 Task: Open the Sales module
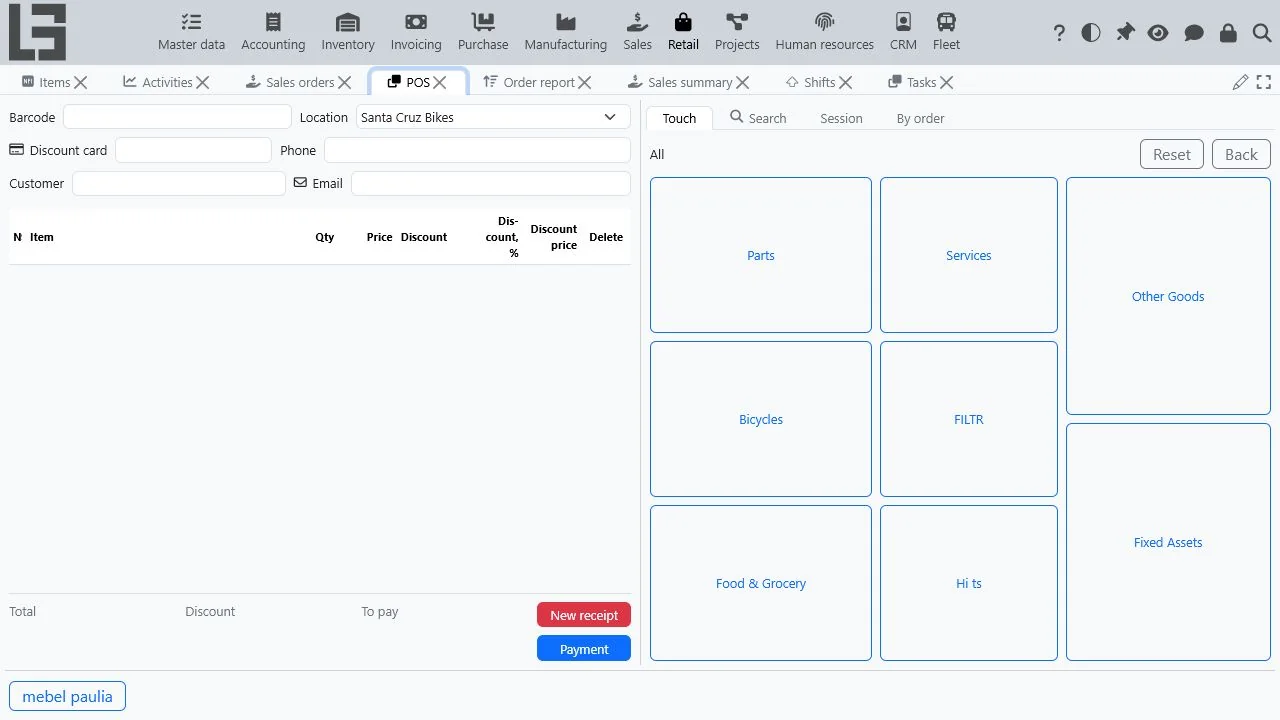click(x=637, y=32)
